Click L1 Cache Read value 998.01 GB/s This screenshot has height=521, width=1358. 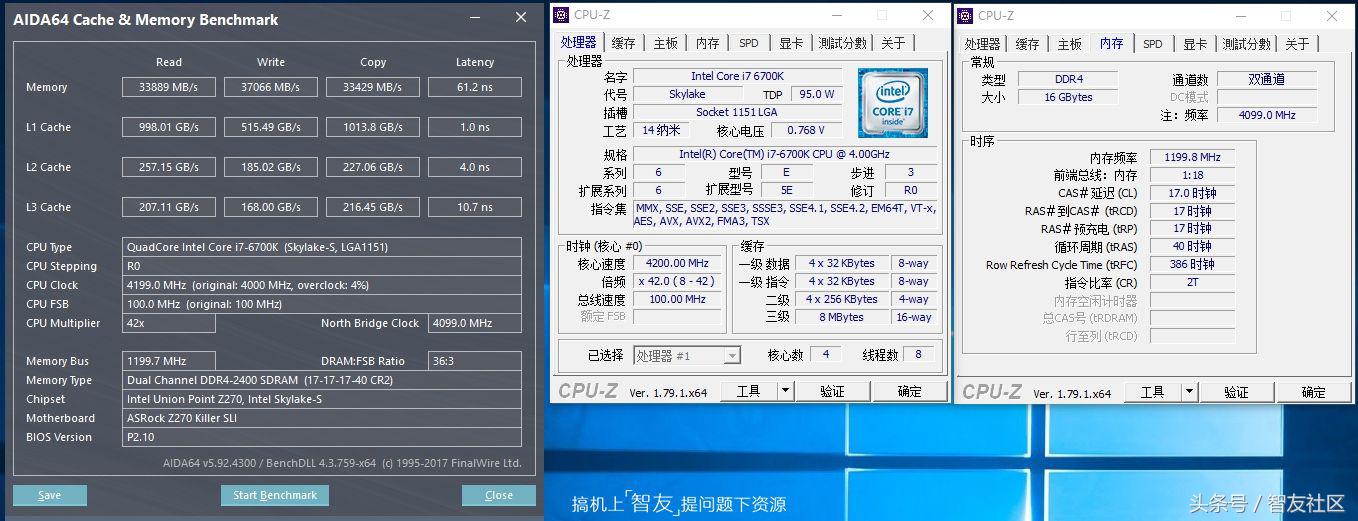(169, 127)
